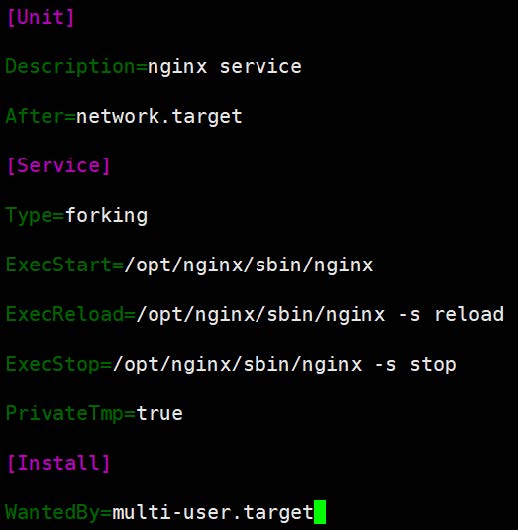Click the forking value
The height and width of the screenshot is (530, 518).
(x=106, y=216)
